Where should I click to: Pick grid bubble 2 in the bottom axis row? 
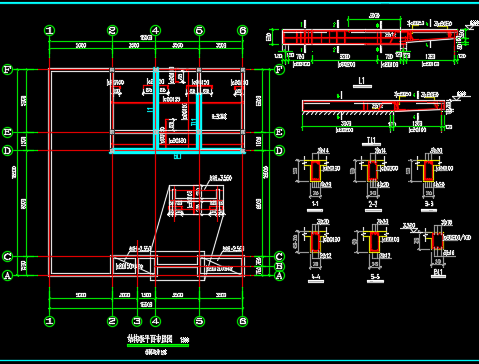point(112,321)
